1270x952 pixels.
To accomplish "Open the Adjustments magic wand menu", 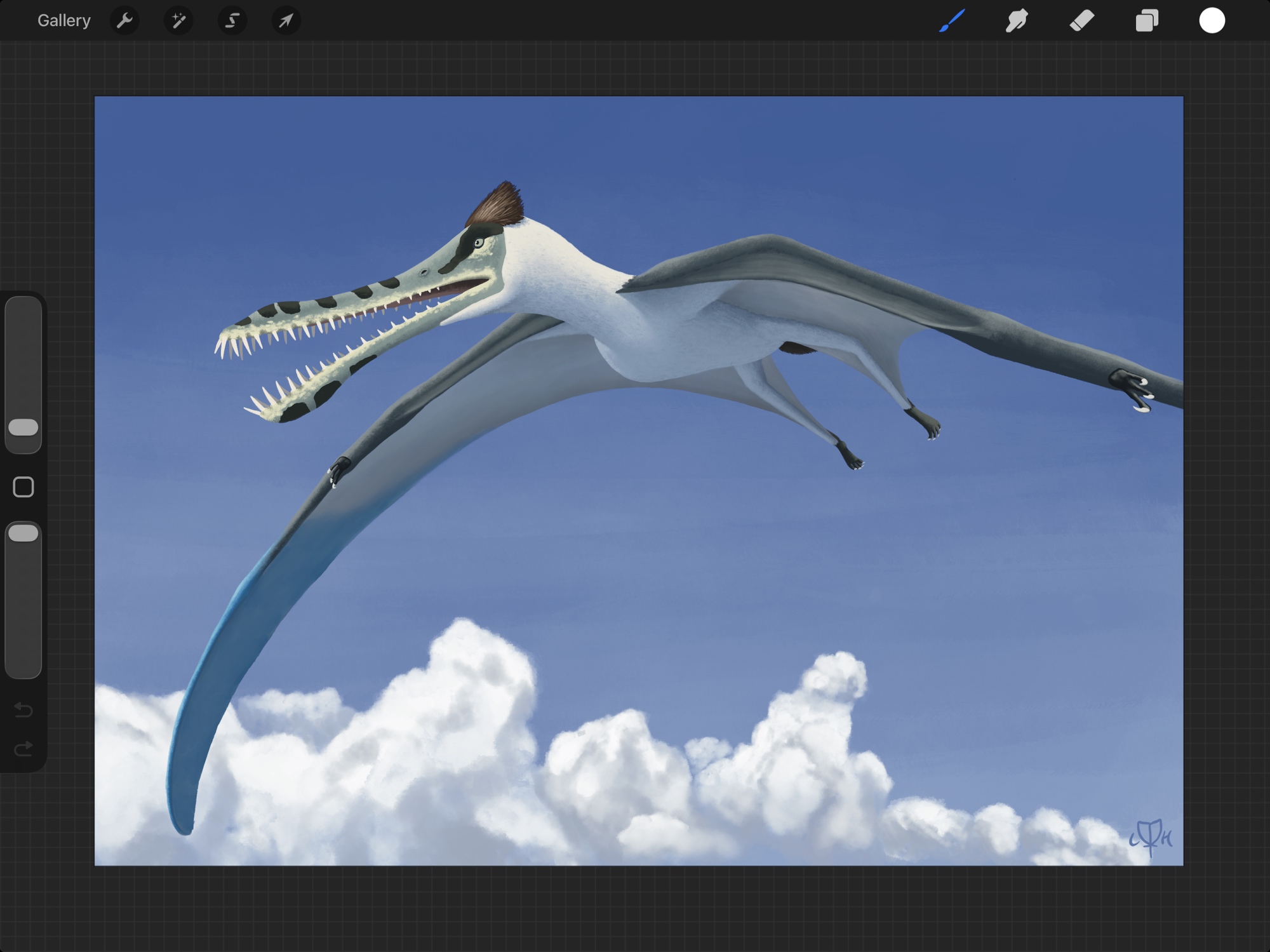I will coord(178,21).
